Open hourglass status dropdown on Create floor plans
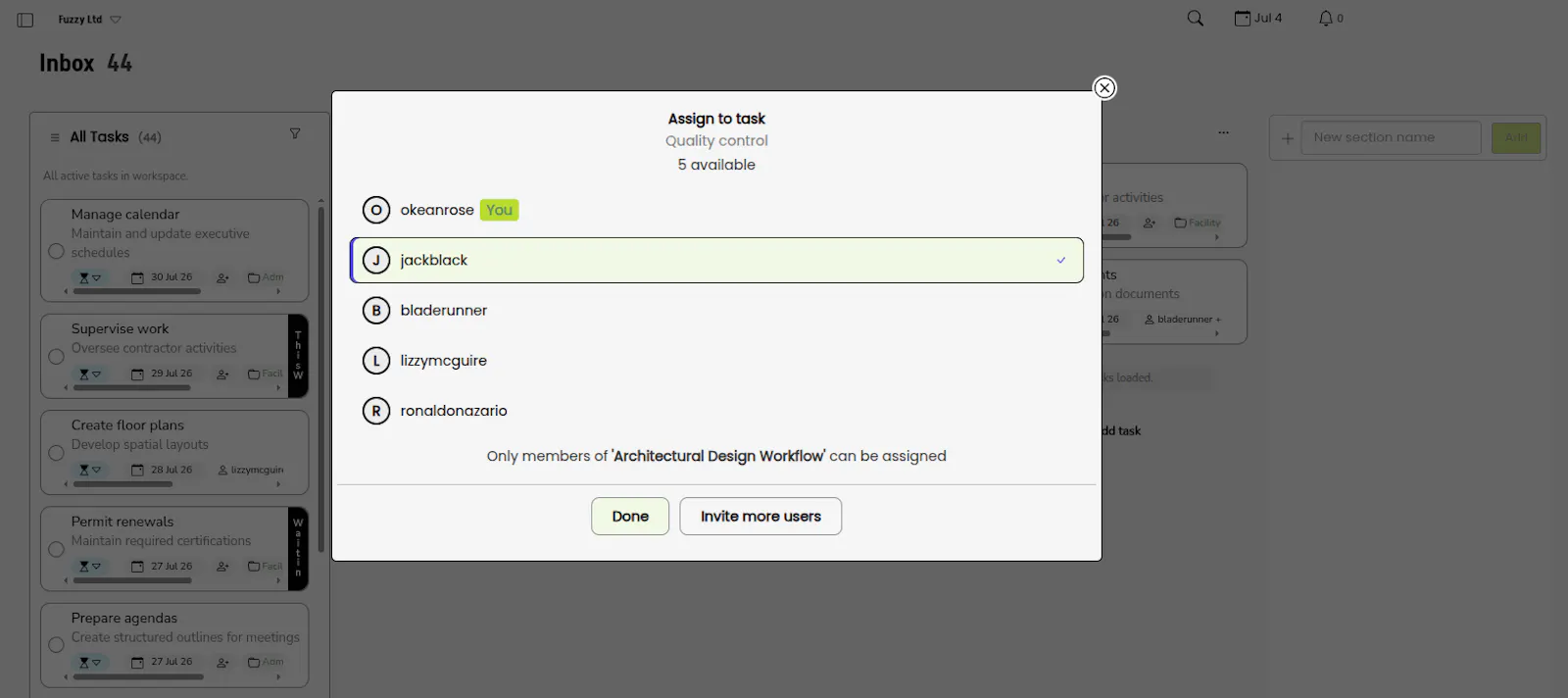1568x698 pixels. click(x=89, y=471)
